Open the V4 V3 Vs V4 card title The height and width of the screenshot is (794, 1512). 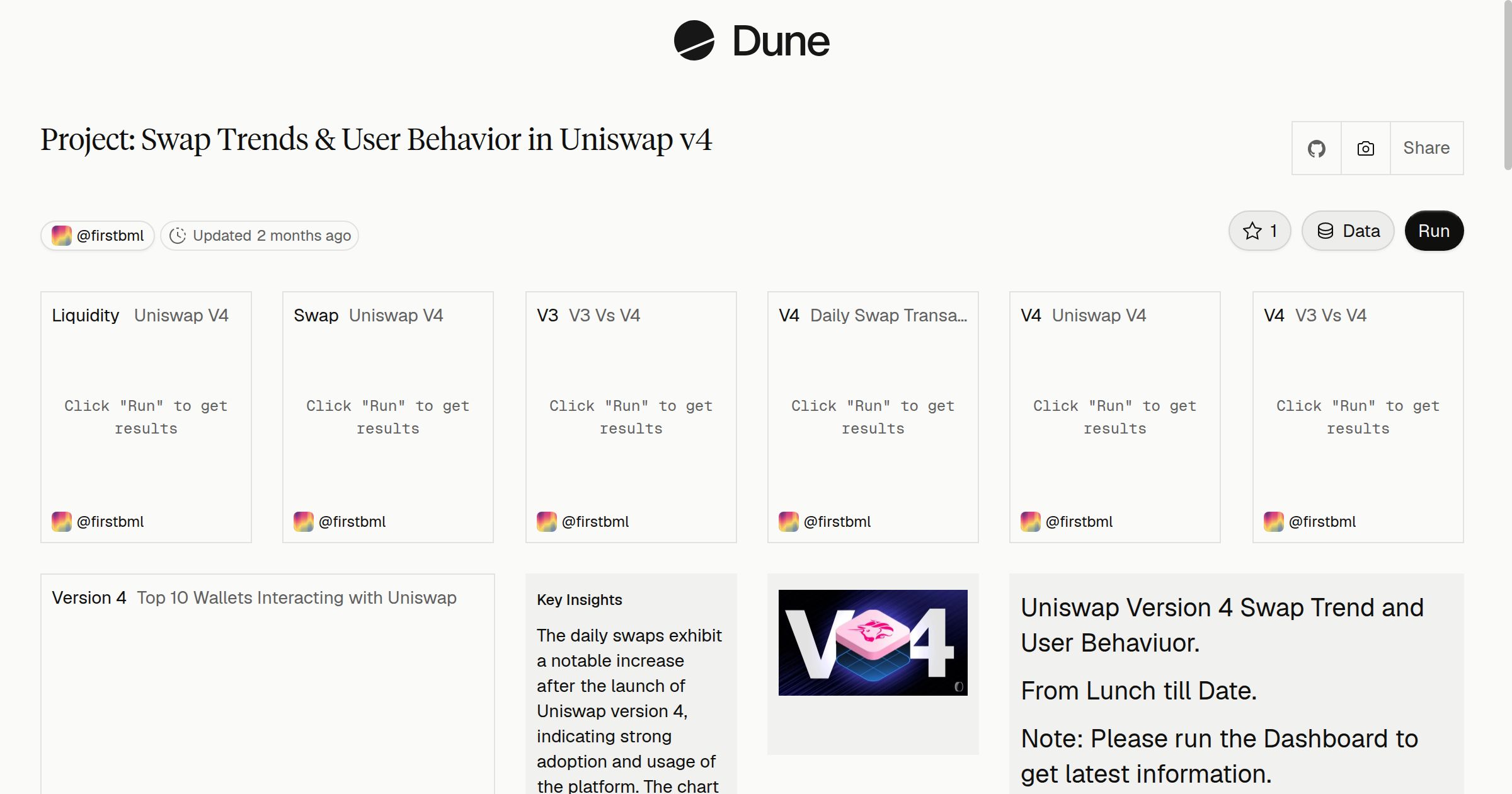[1315, 315]
